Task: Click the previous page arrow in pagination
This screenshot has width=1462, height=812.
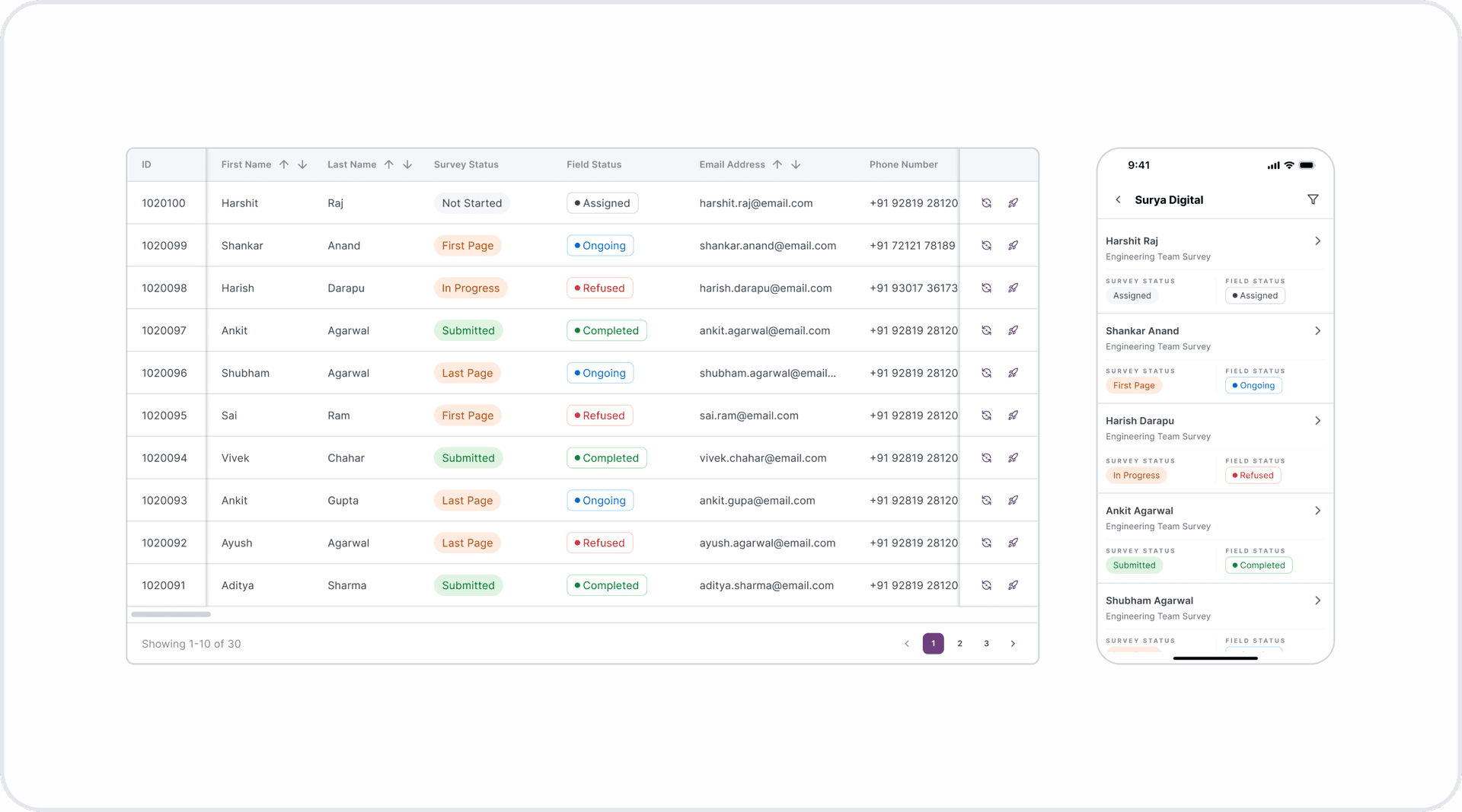Action: pyautogui.click(x=907, y=644)
